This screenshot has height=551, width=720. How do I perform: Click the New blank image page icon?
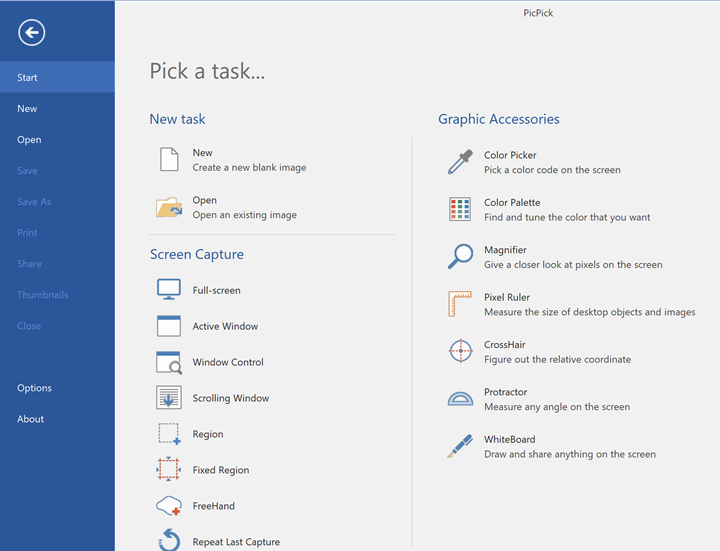(x=169, y=159)
